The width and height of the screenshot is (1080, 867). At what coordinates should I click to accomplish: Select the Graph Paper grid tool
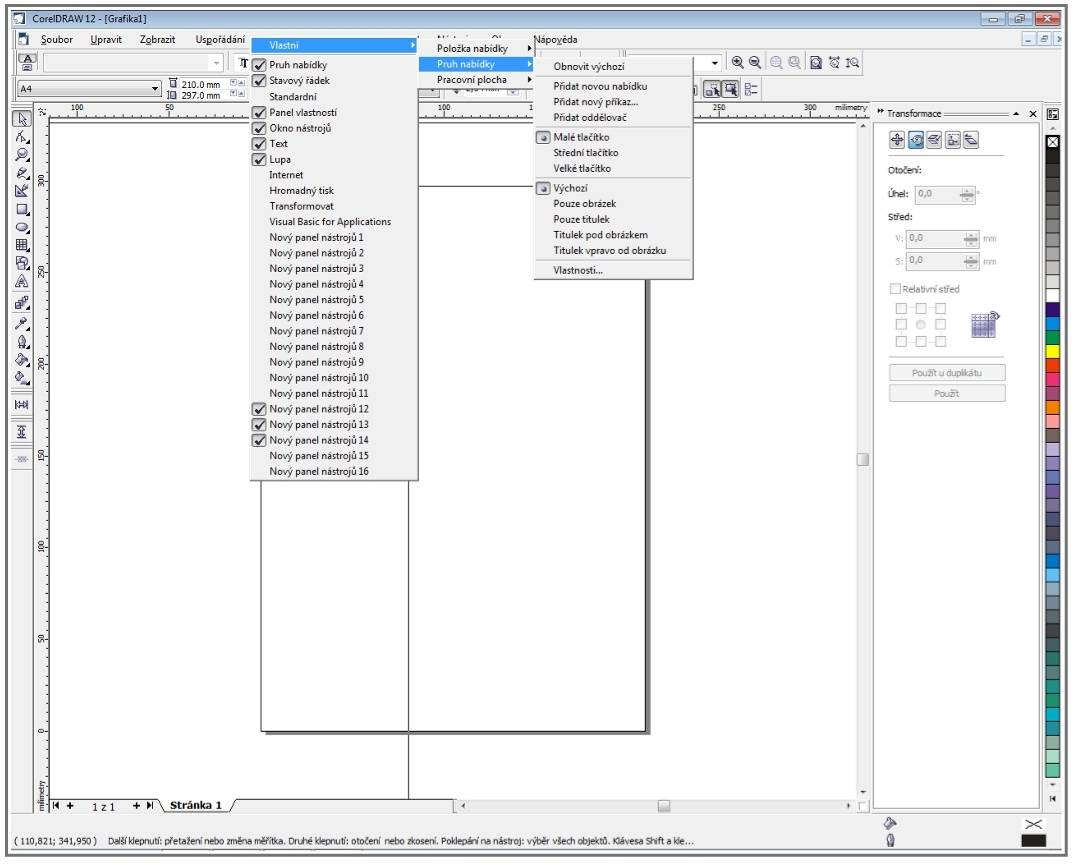pos(22,245)
